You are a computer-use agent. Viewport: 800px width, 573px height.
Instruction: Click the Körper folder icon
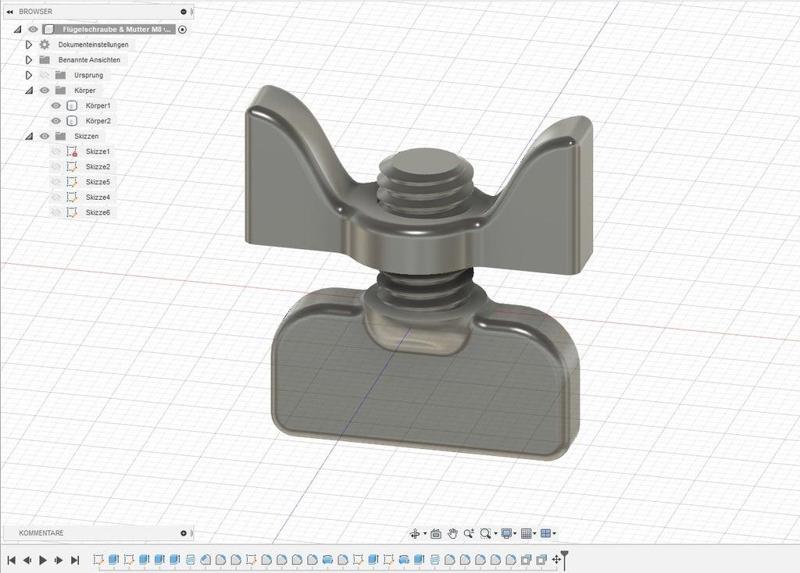click(x=61, y=90)
